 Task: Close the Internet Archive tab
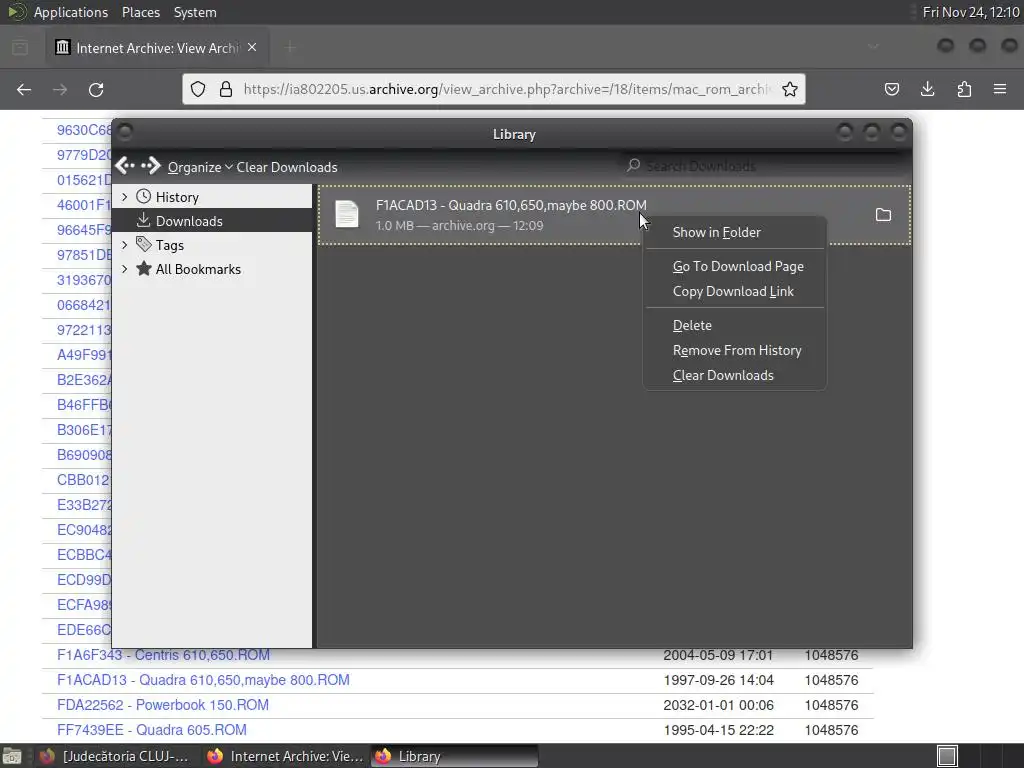point(252,47)
